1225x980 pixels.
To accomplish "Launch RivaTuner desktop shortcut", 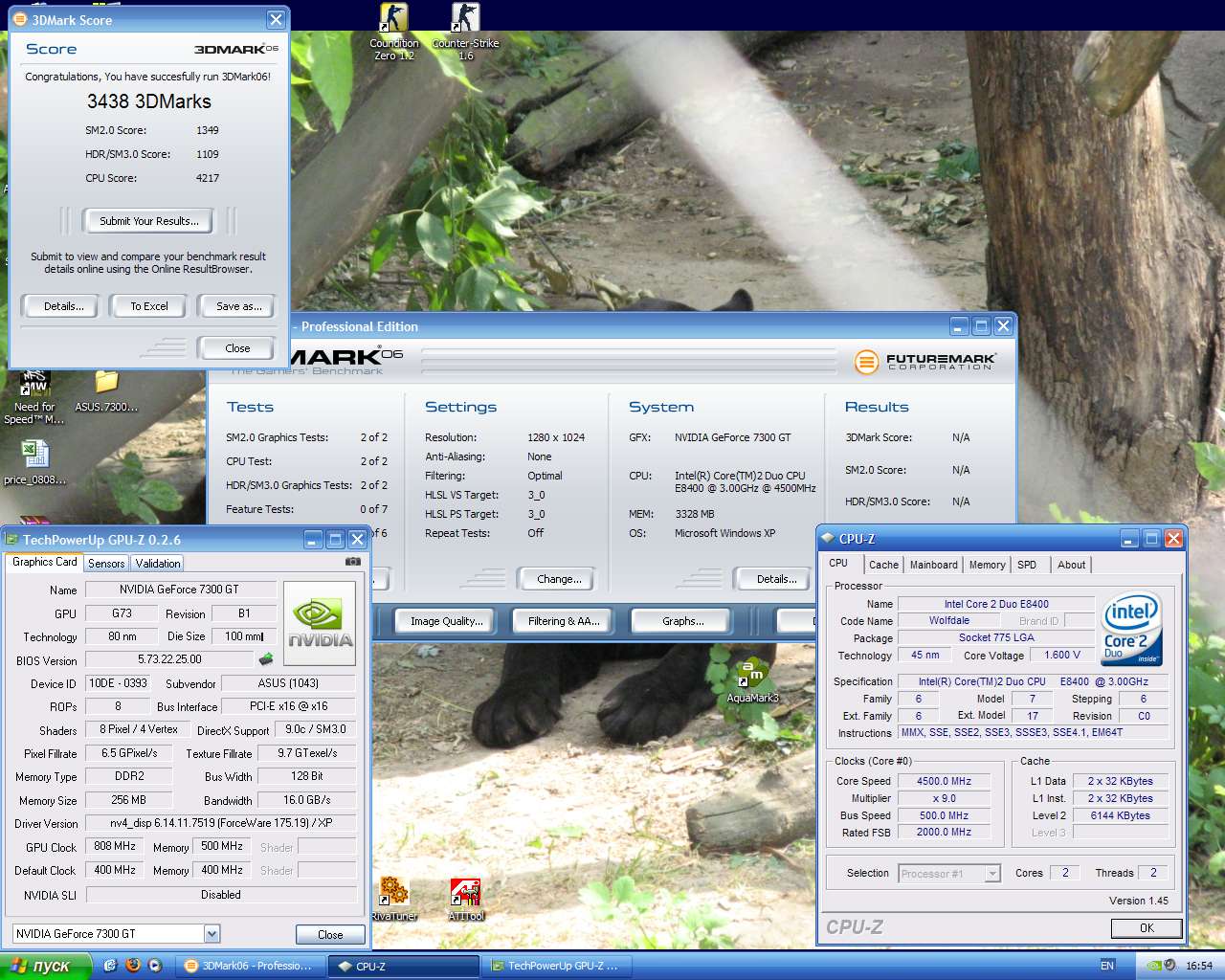I will click(393, 899).
